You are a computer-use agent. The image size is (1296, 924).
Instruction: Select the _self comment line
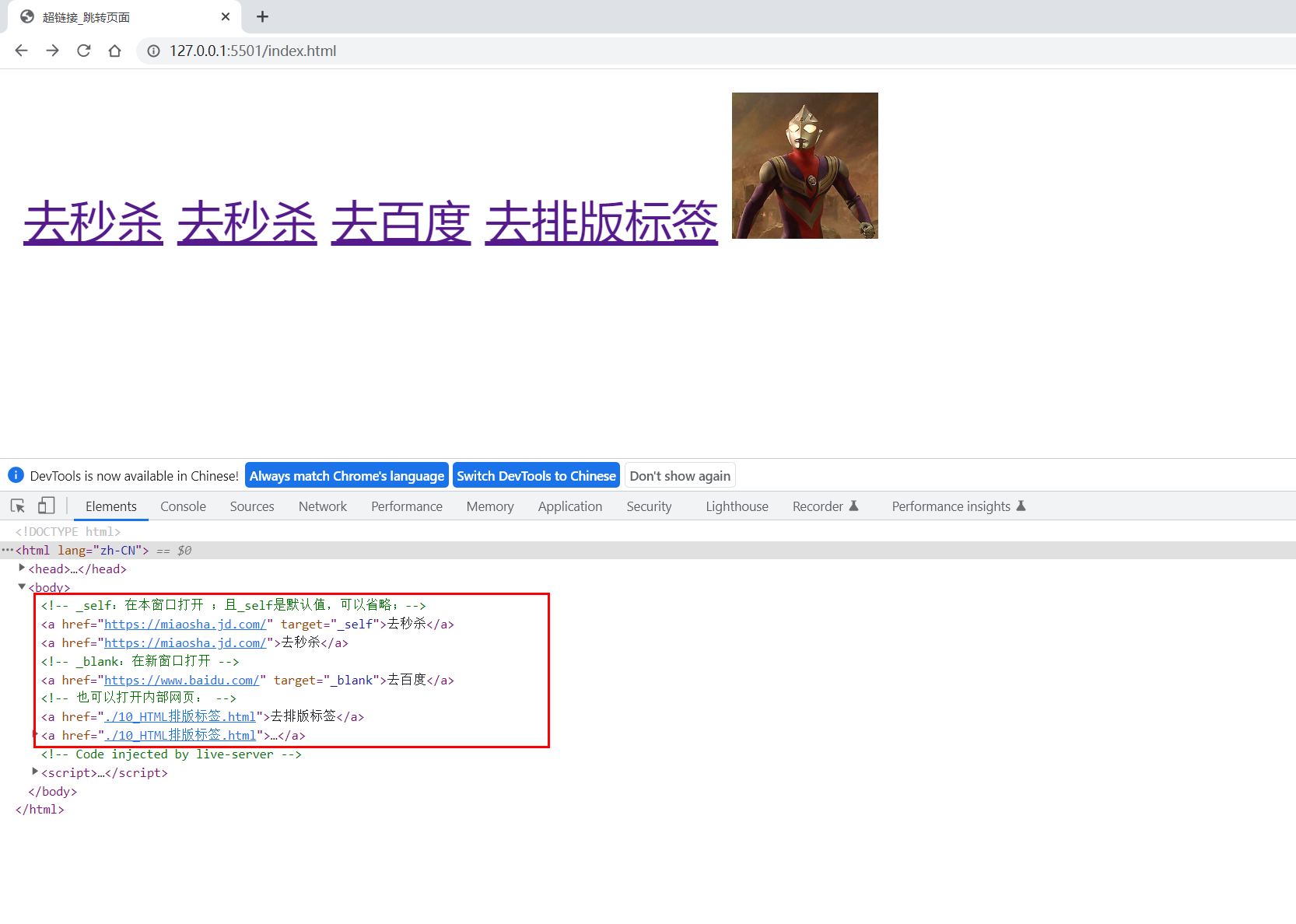(233, 605)
